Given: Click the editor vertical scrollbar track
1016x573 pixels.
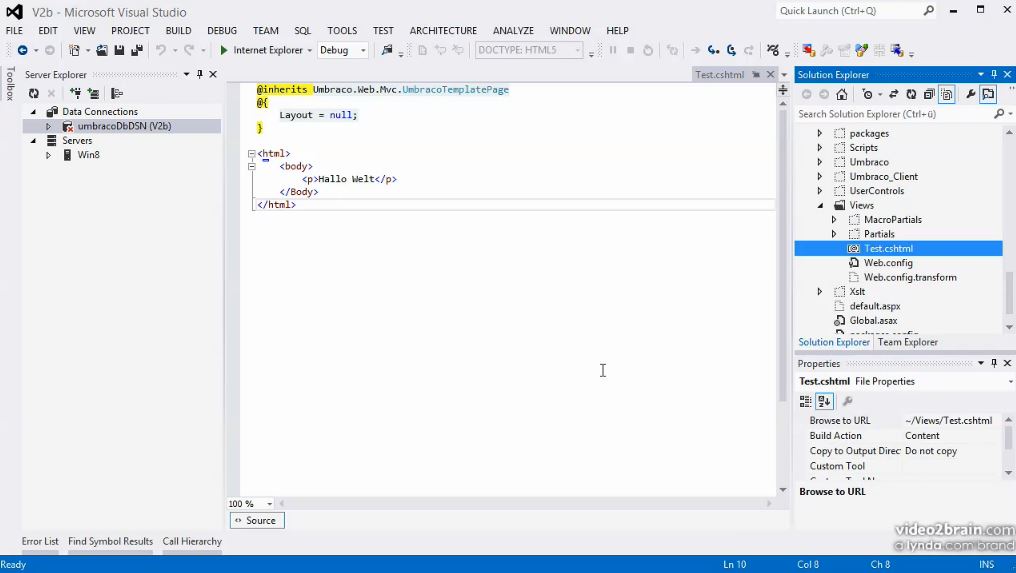Looking at the screenshot, I should click(783, 296).
